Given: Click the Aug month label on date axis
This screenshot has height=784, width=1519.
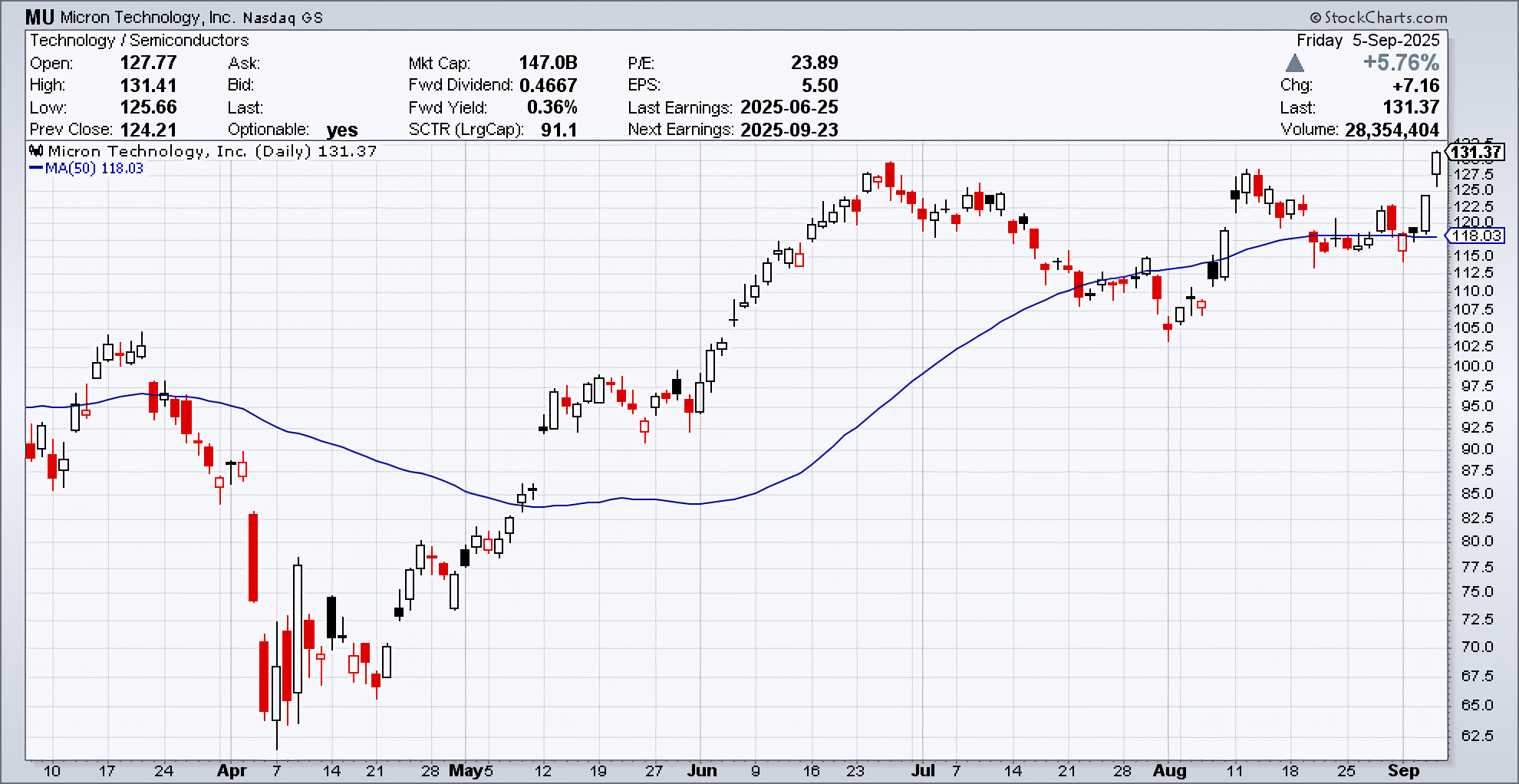Looking at the screenshot, I should tap(1169, 771).
